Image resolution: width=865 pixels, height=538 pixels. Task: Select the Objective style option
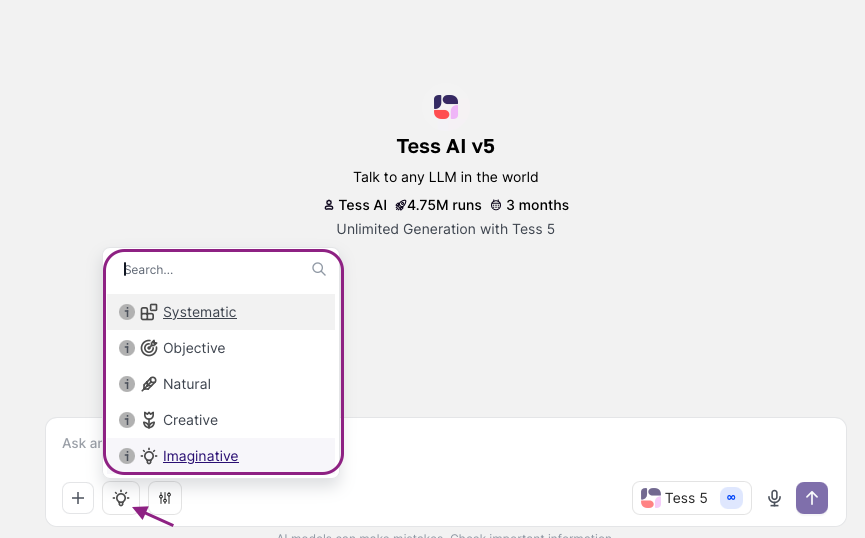pos(221,348)
